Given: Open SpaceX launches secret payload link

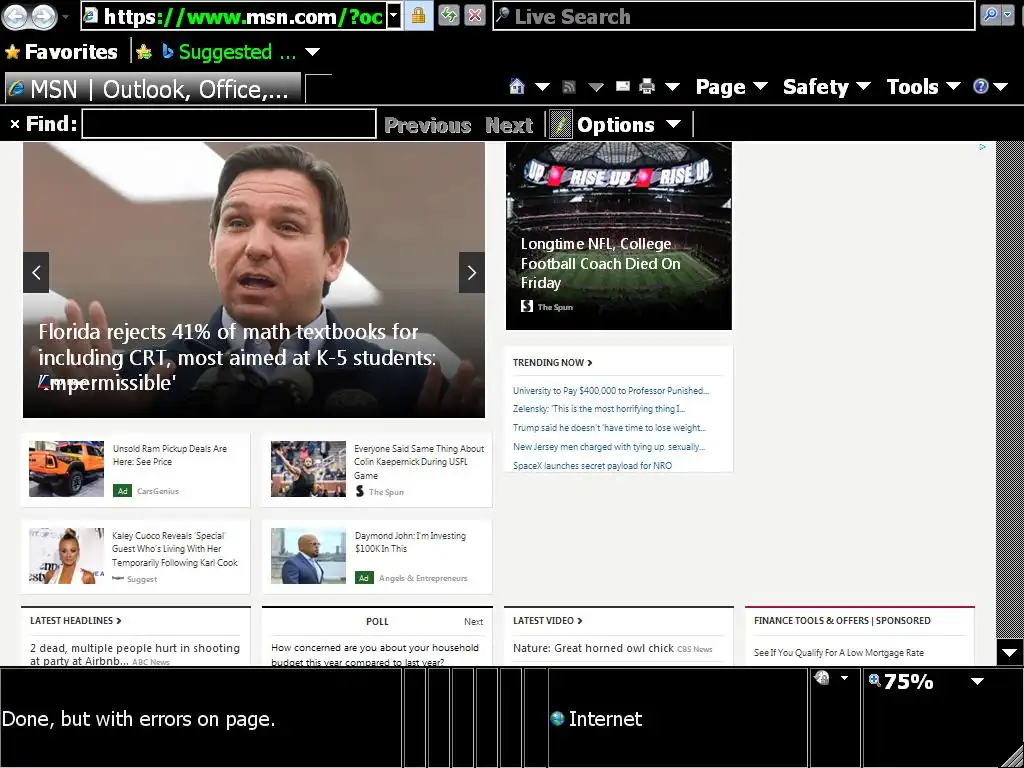Looking at the screenshot, I should tap(592, 466).
